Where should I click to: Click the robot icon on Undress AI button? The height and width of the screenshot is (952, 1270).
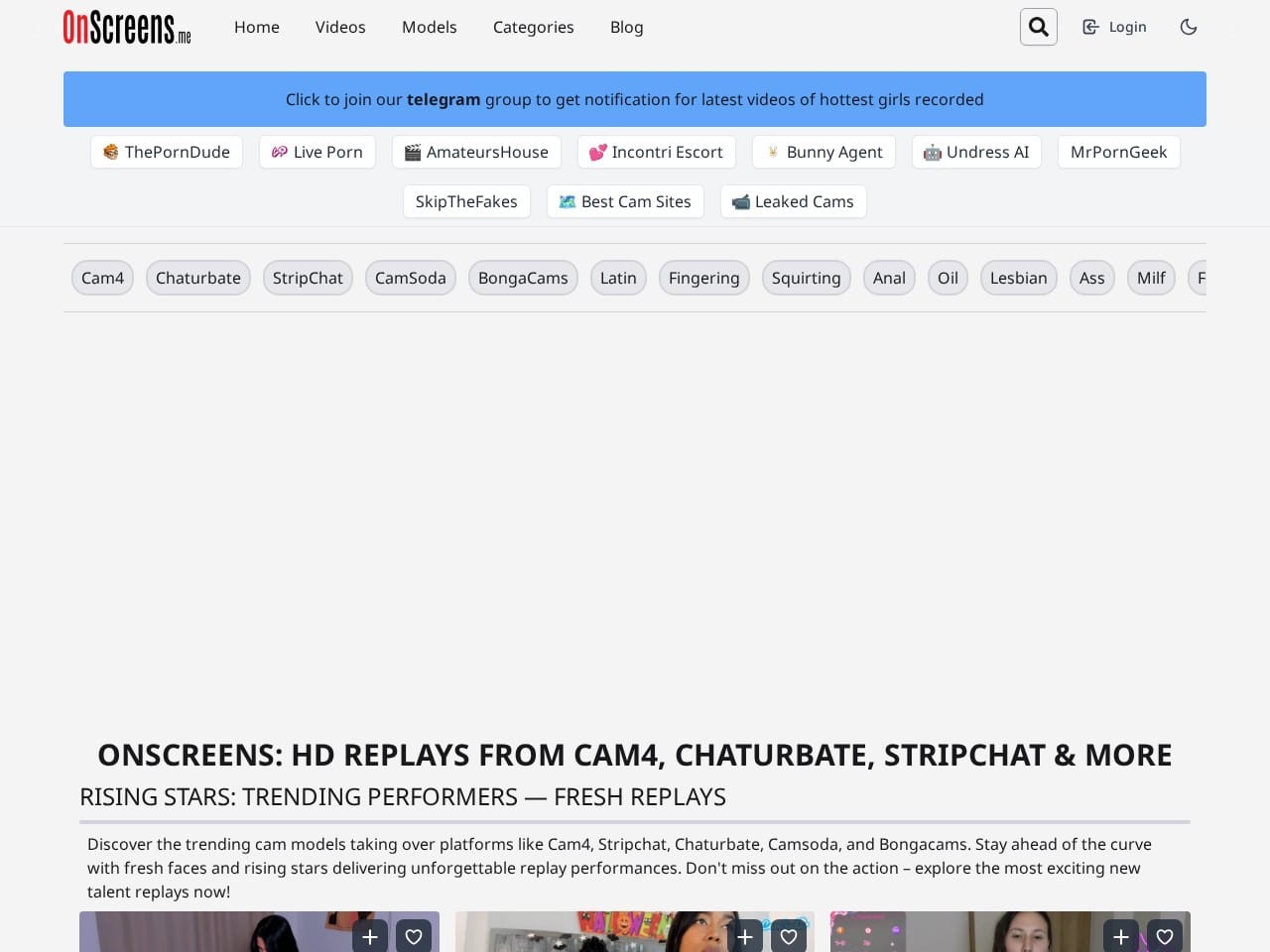[x=932, y=152]
